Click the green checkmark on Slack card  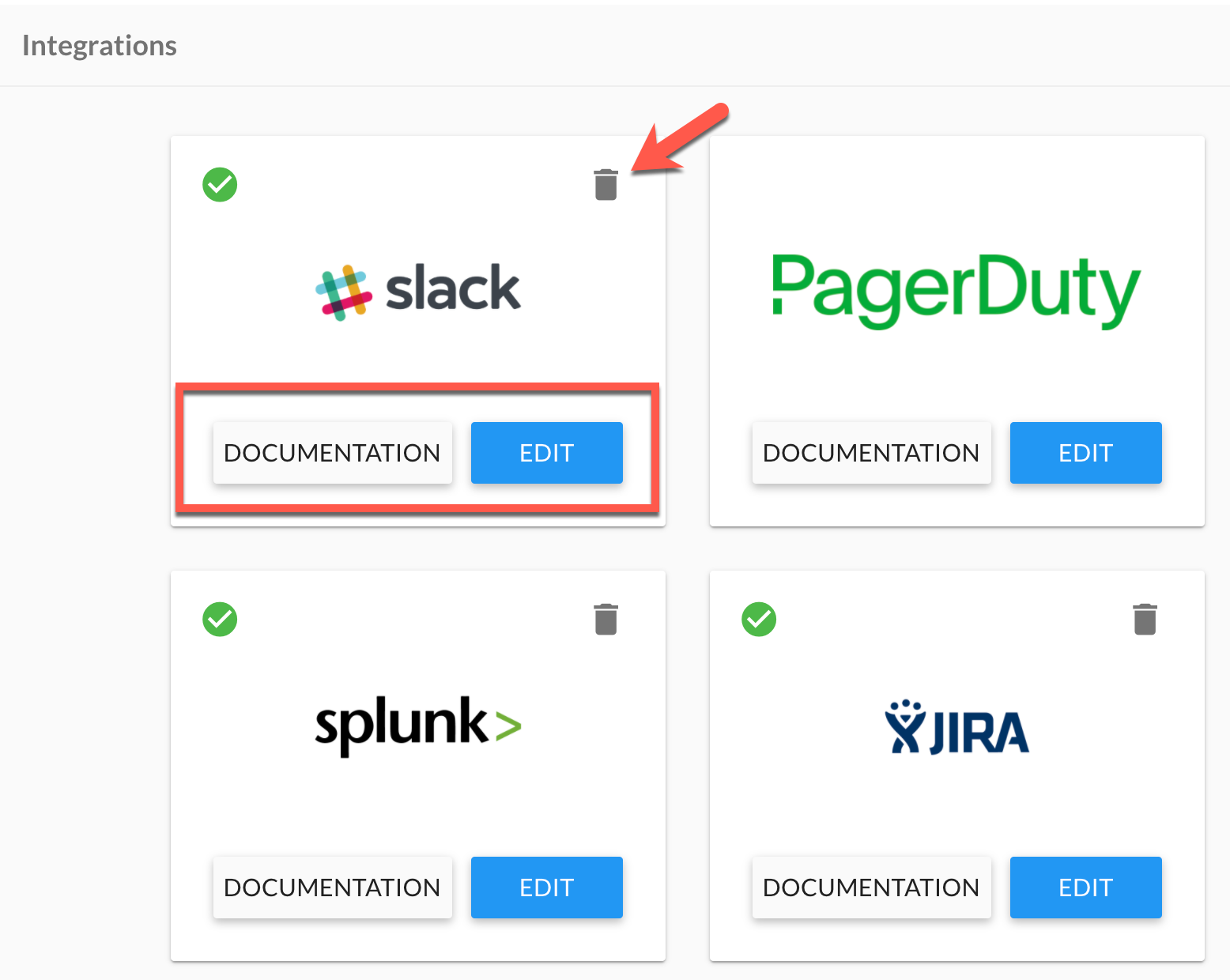coord(220,185)
